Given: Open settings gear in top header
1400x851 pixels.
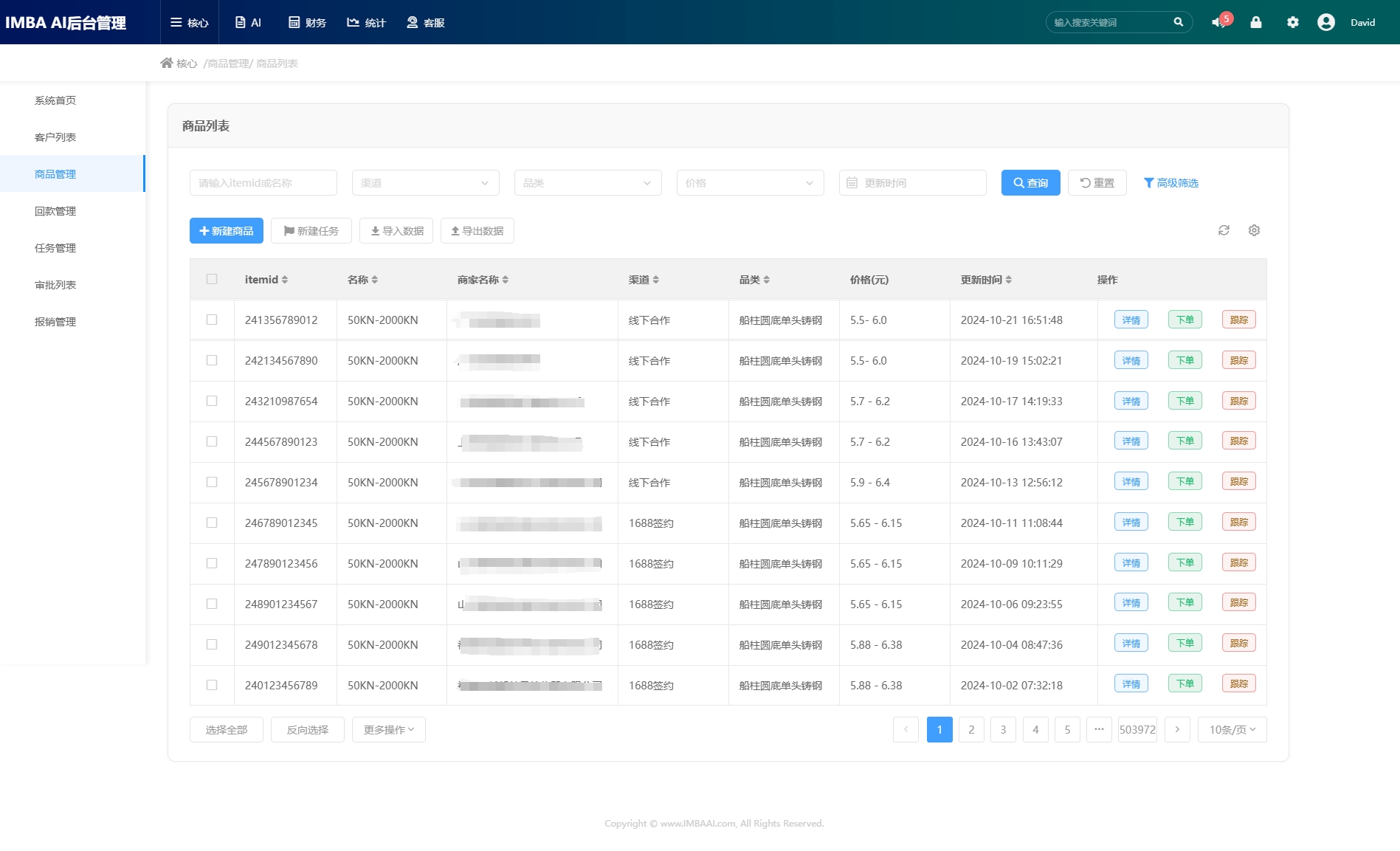Looking at the screenshot, I should [1292, 22].
